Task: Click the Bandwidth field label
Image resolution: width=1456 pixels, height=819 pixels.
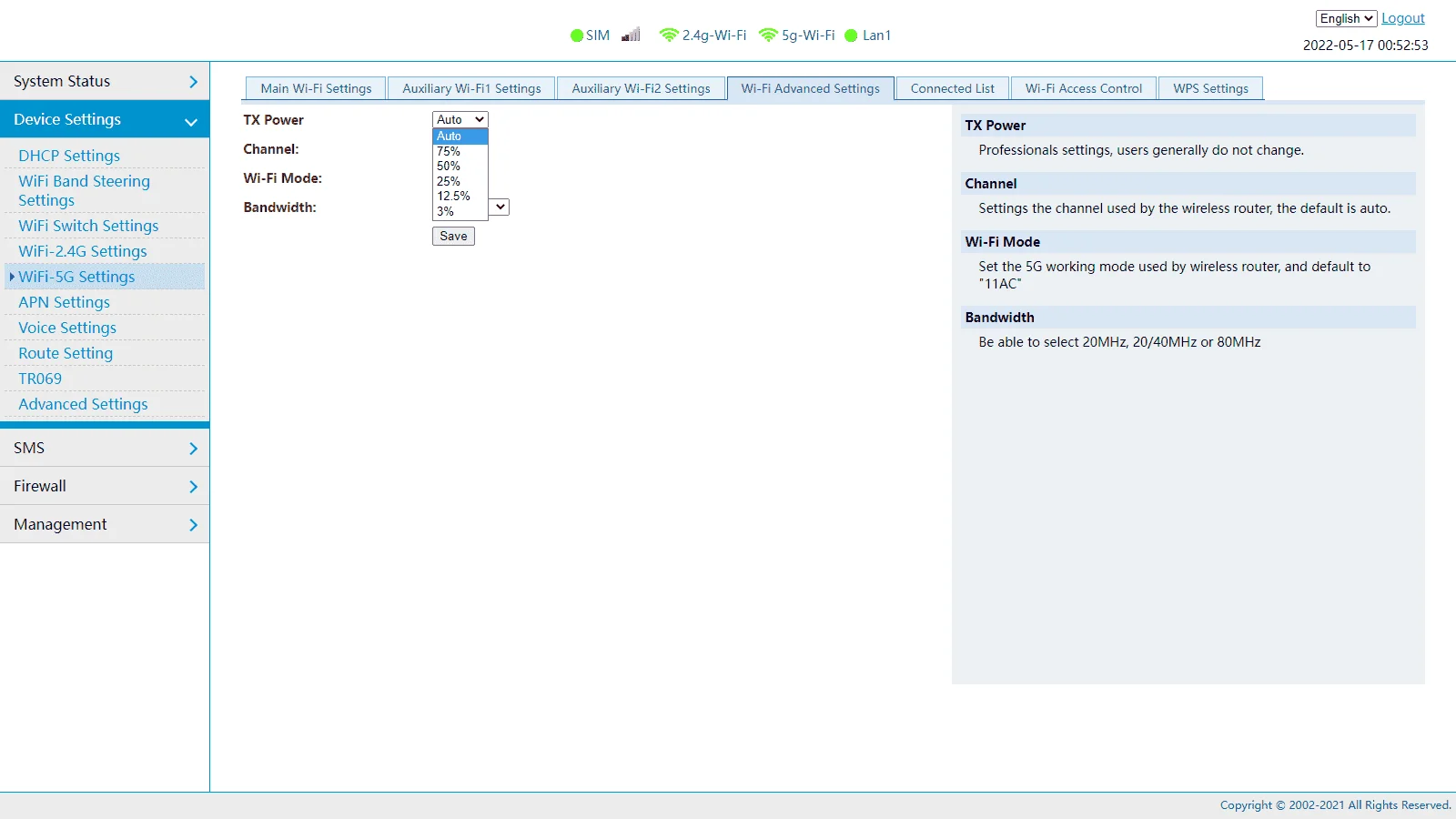Action: coord(279,207)
